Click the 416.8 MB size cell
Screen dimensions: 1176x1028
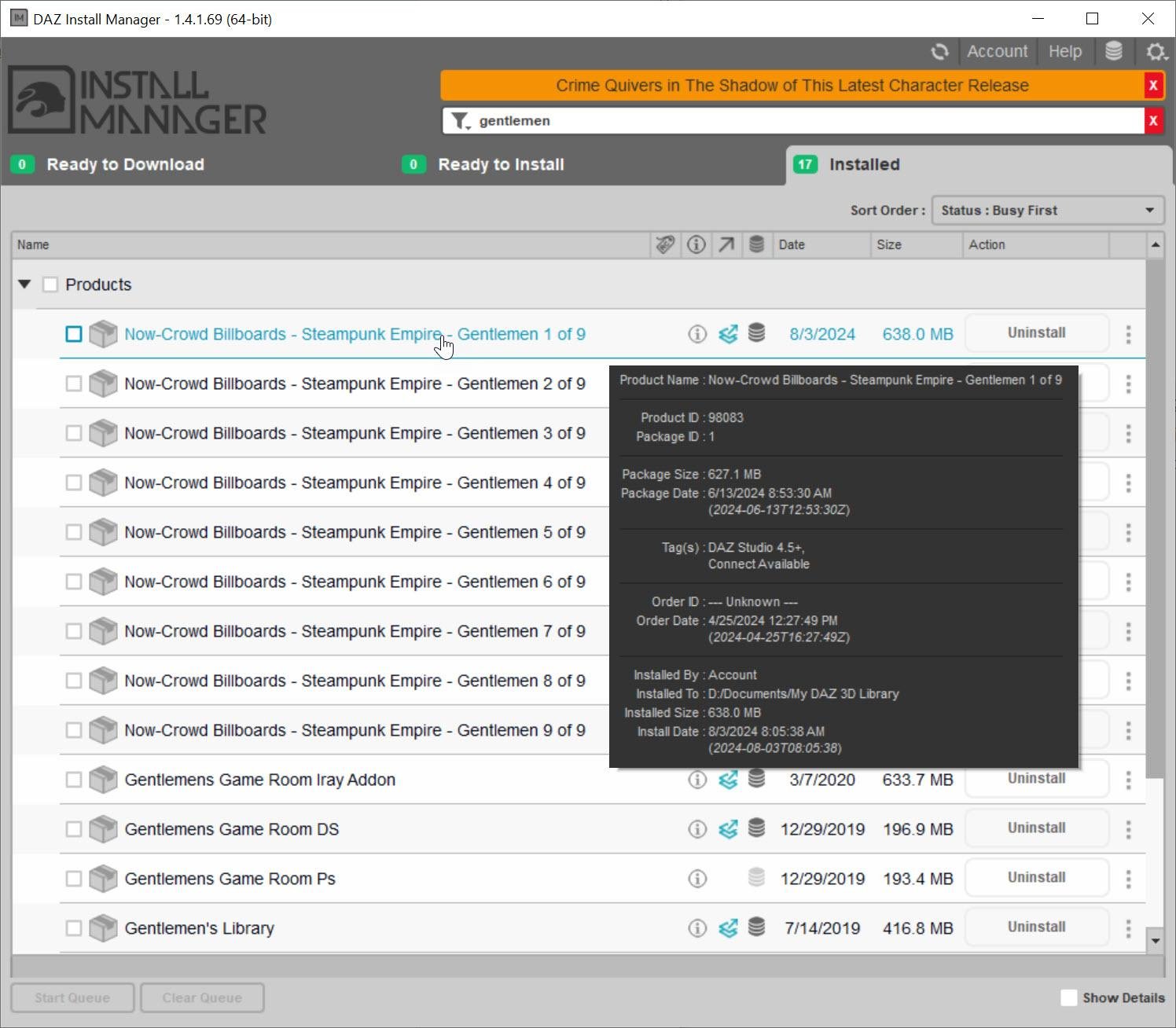click(917, 928)
